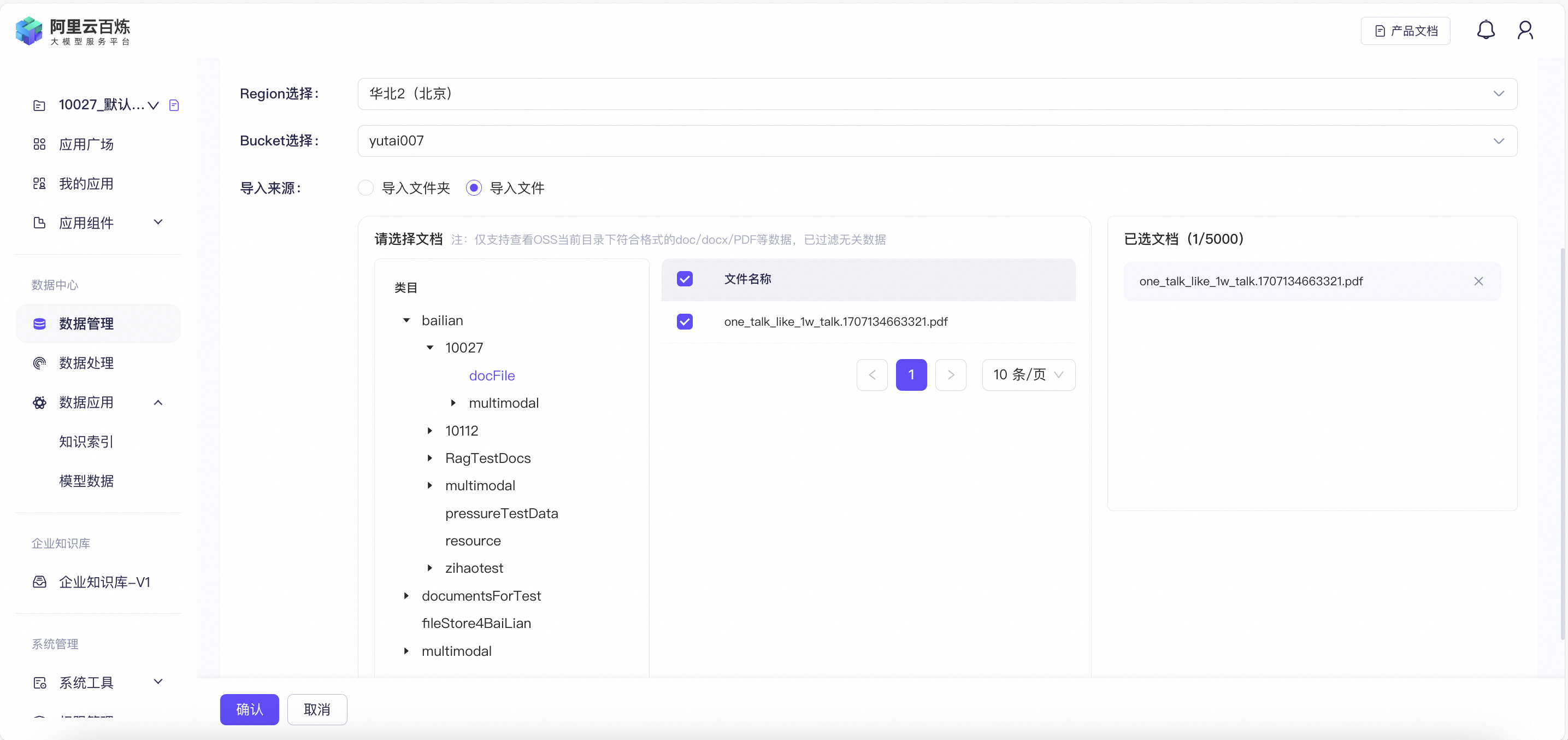Go to 我的应用
Viewport: 1568px width, 740px height.
[x=86, y=183]
